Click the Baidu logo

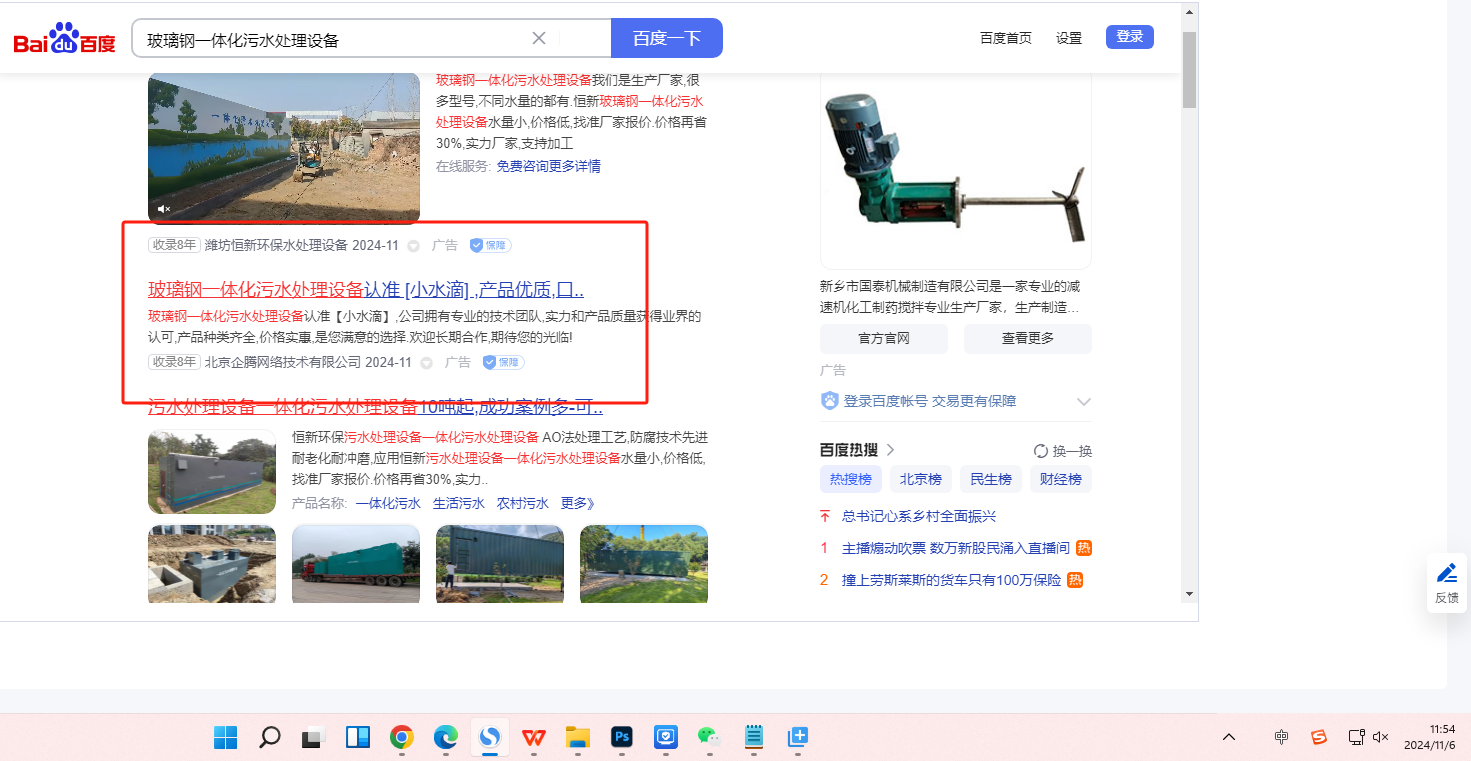64,39
